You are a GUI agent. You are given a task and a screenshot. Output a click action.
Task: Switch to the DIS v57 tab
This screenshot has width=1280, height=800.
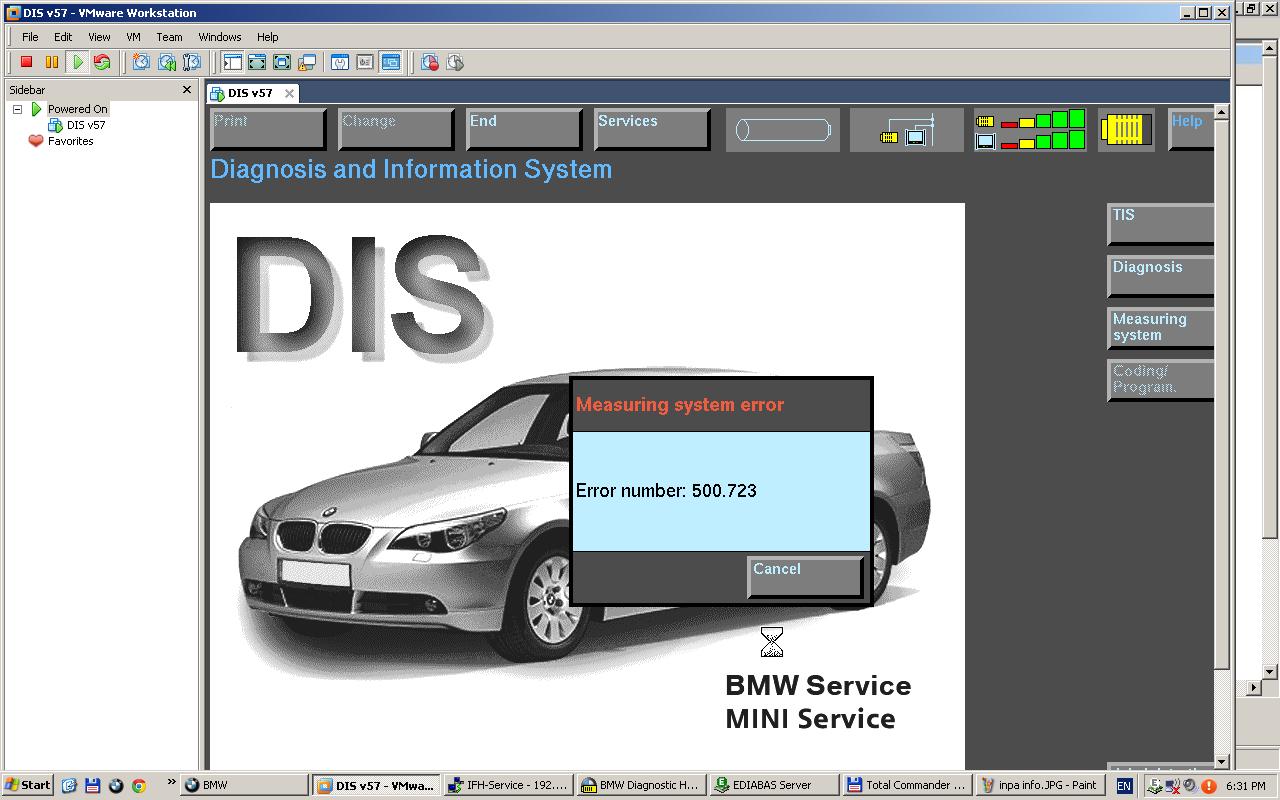[250, 93]
